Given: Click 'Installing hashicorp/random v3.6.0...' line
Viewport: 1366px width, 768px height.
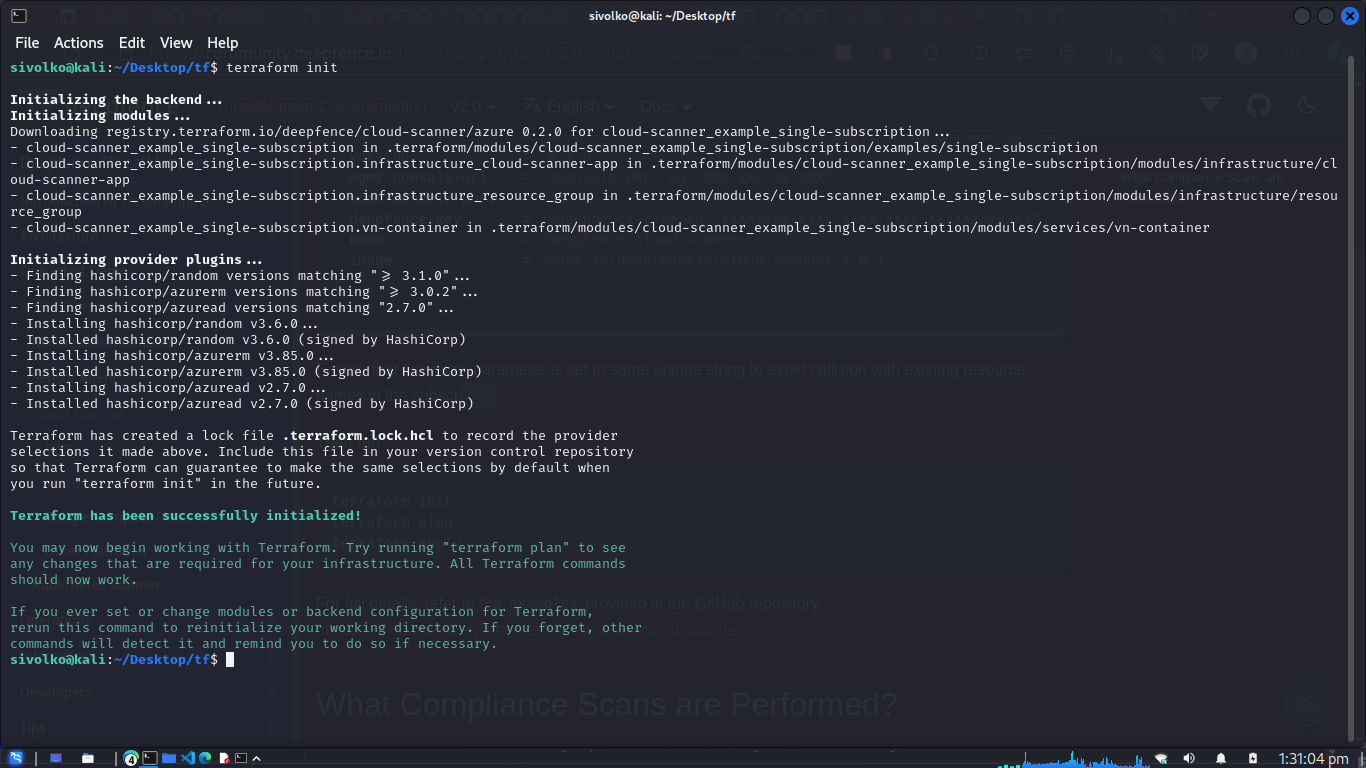Looking at the screenshot, I should pos(164,324).
